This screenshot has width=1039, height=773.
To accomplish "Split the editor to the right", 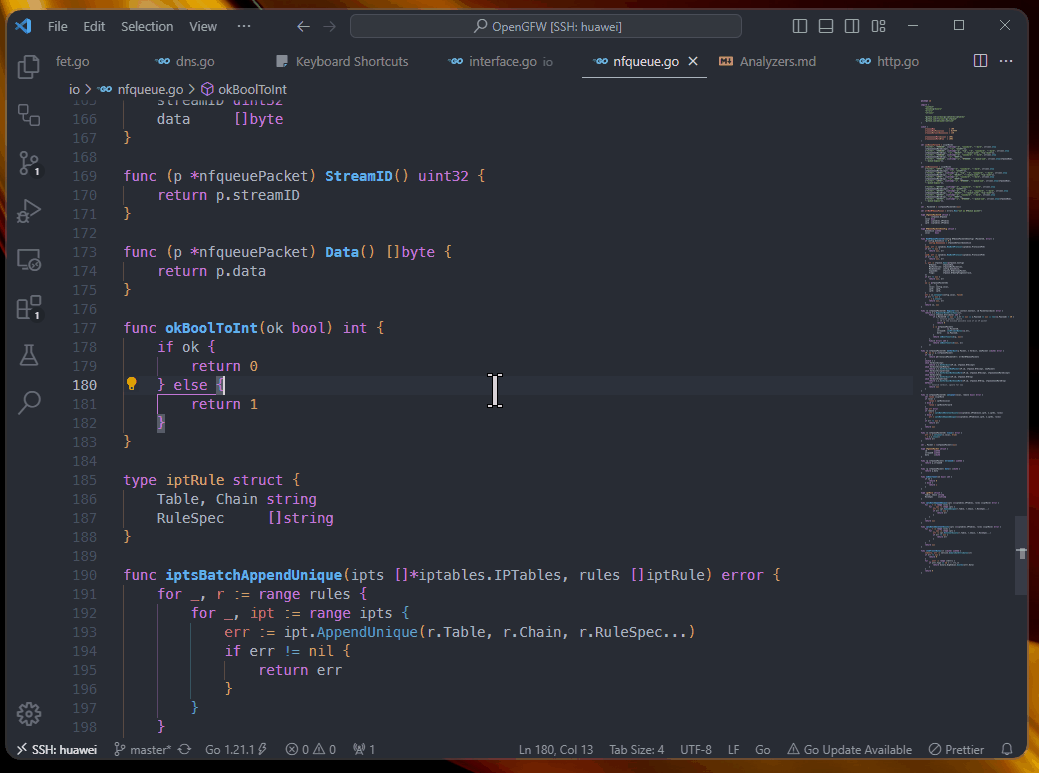I will [x=980, y=62].
